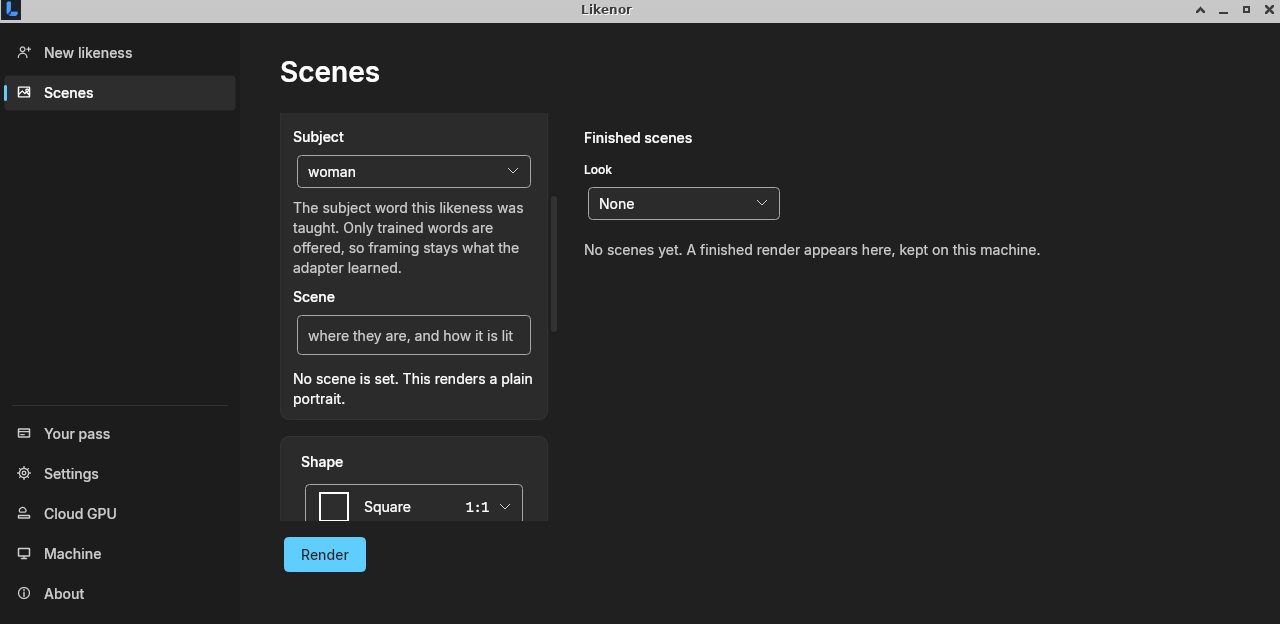This screenshot has width=1280, height=624.
Task: Maximize the Likenor window
Action: [x=1246, y=10]
